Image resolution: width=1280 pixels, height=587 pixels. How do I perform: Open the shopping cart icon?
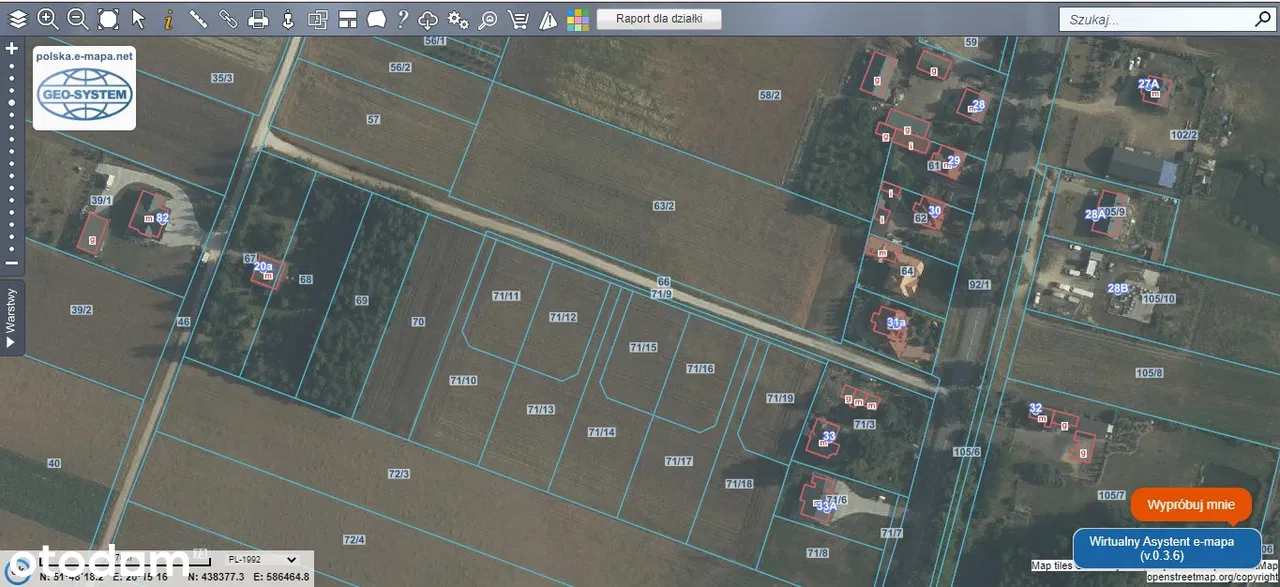(518, 18)
